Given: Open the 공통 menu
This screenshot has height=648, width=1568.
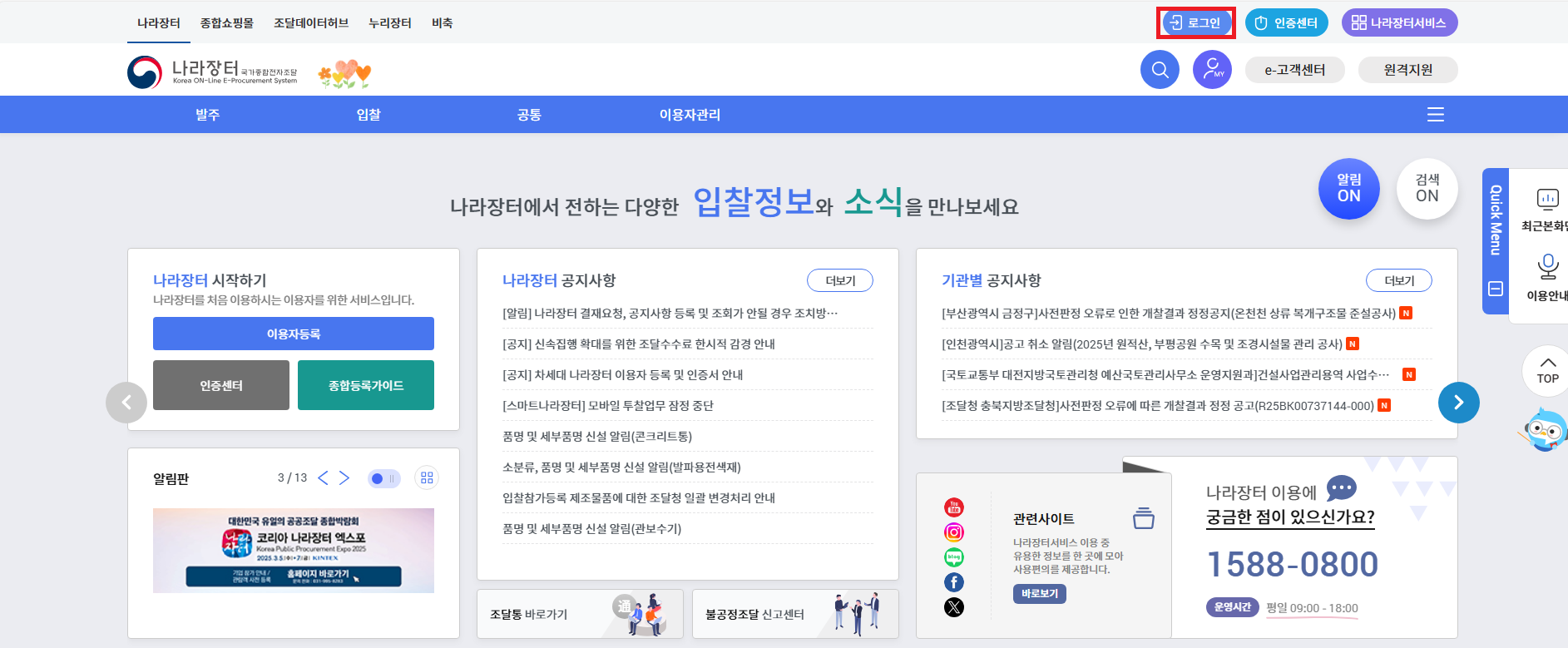Looking at the screenshot, I should [x=529, y=115].
